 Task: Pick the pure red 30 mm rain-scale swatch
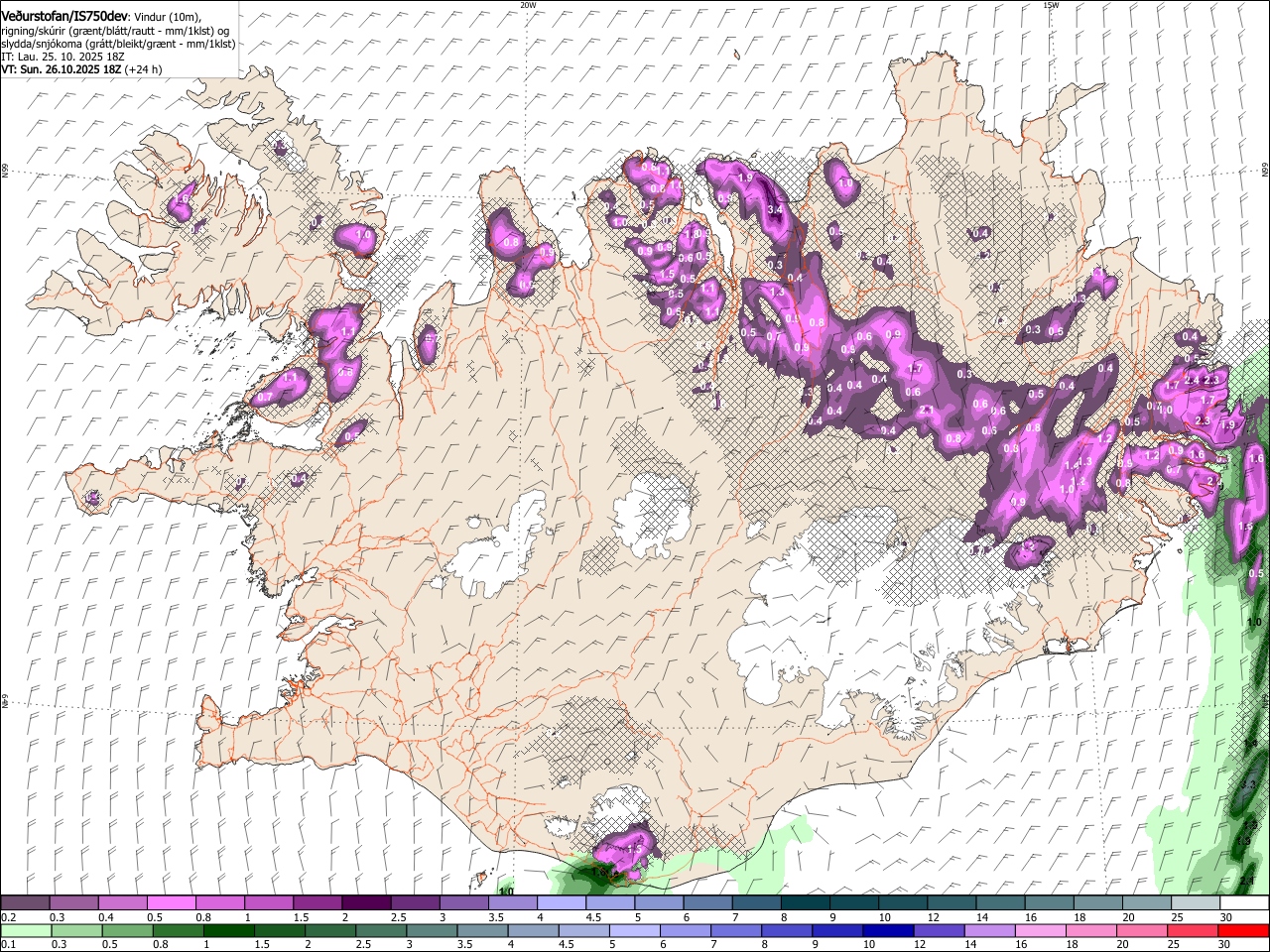click(x=1244, y=930)
